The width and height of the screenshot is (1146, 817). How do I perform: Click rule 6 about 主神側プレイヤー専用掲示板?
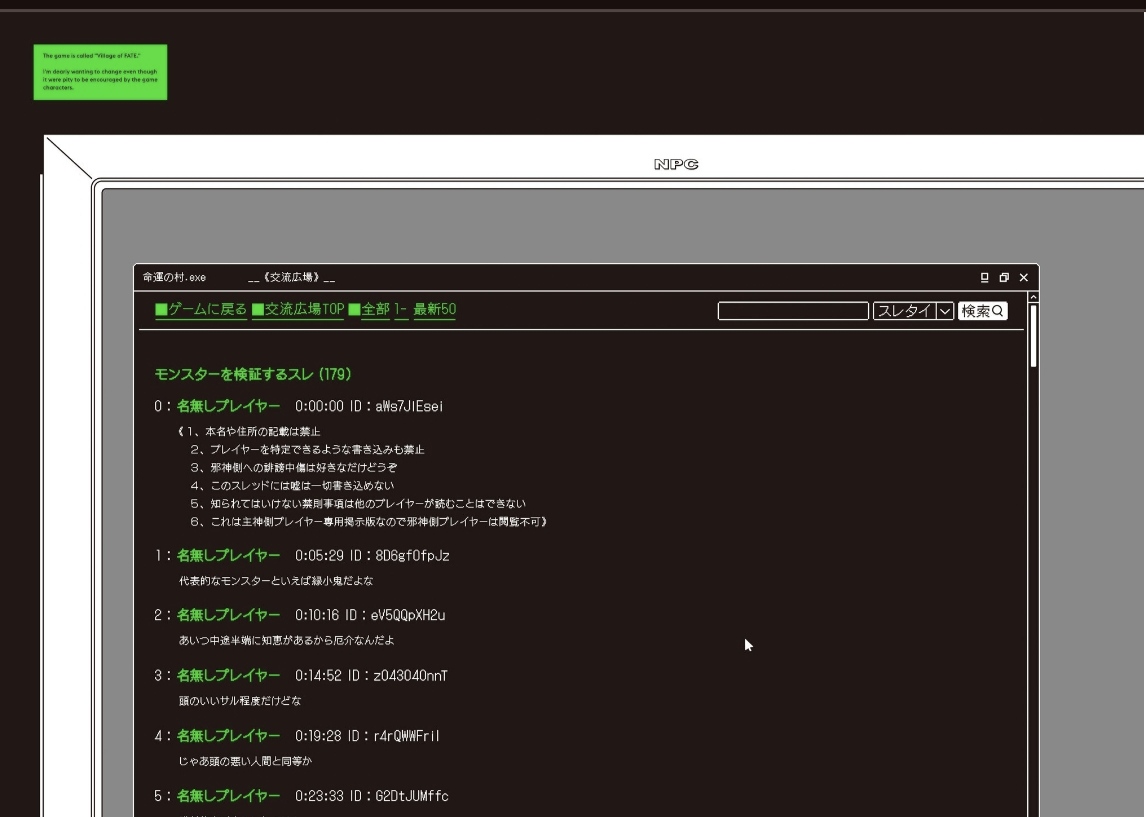pos(369,522)
